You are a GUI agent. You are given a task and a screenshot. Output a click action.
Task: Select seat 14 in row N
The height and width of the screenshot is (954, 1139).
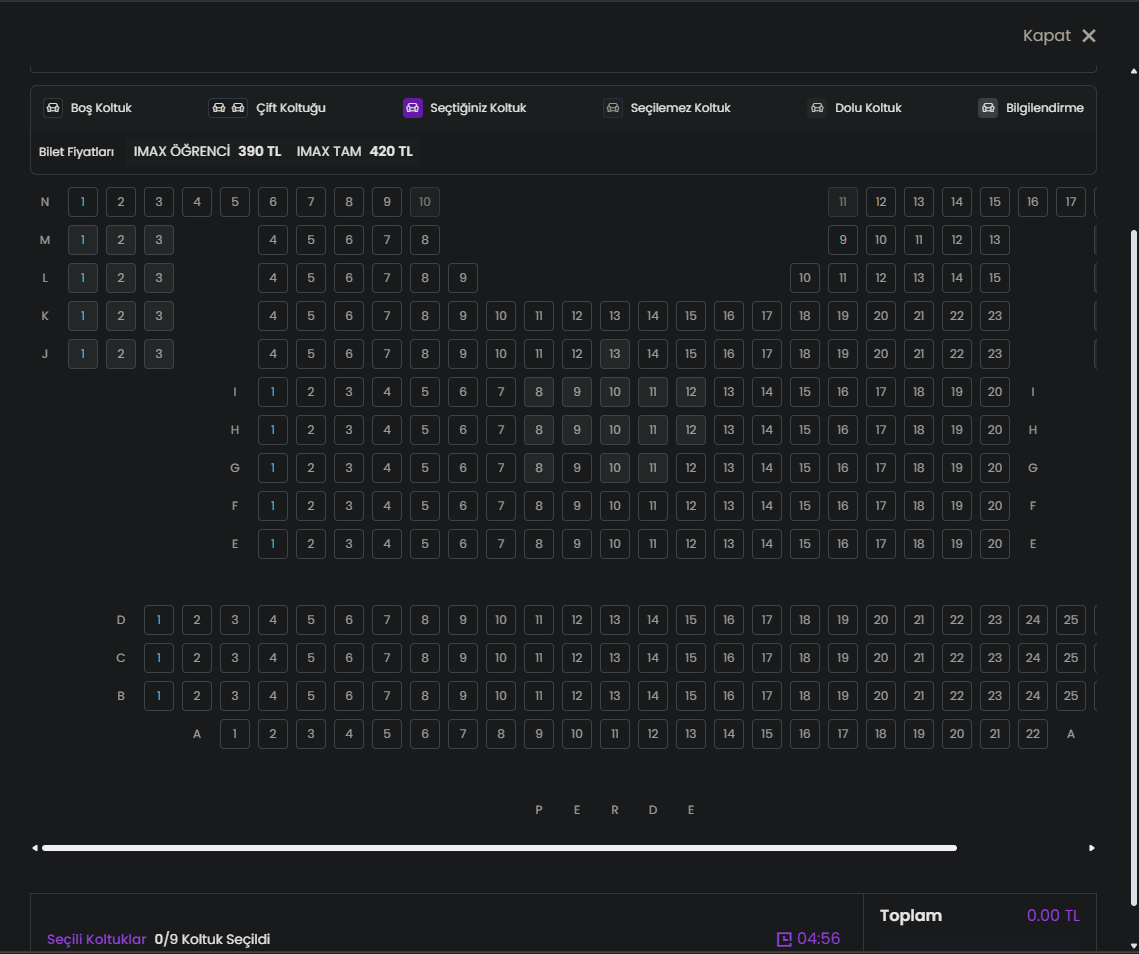[x=957, y=202]
